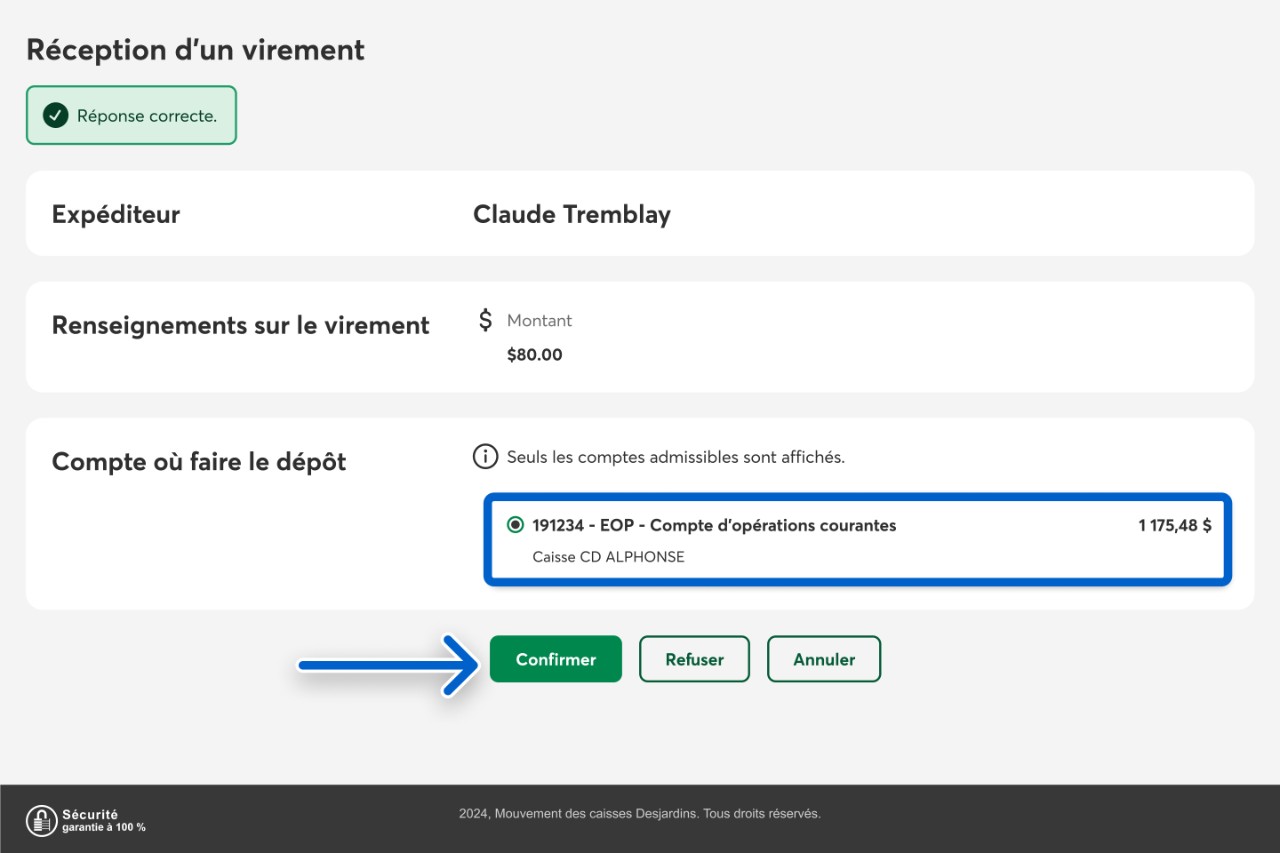Click the "Compte d'opérations courantes" account label
1280x853 pixels.
click(772, 525)
